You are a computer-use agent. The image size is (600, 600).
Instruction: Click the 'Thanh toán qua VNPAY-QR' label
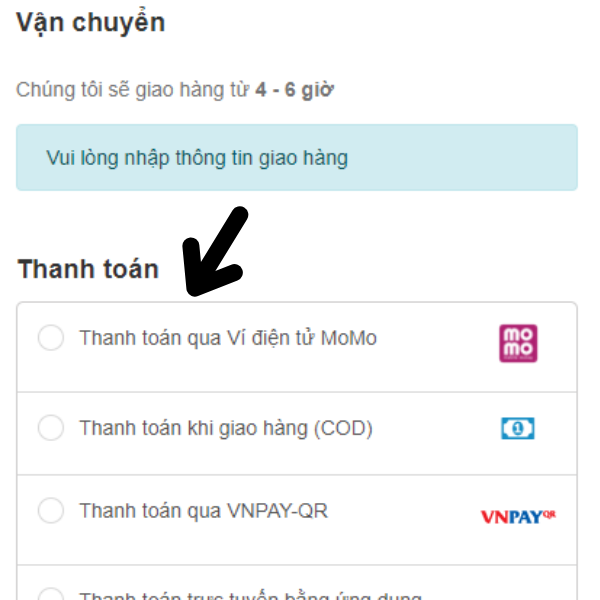(x=203, y=511)
